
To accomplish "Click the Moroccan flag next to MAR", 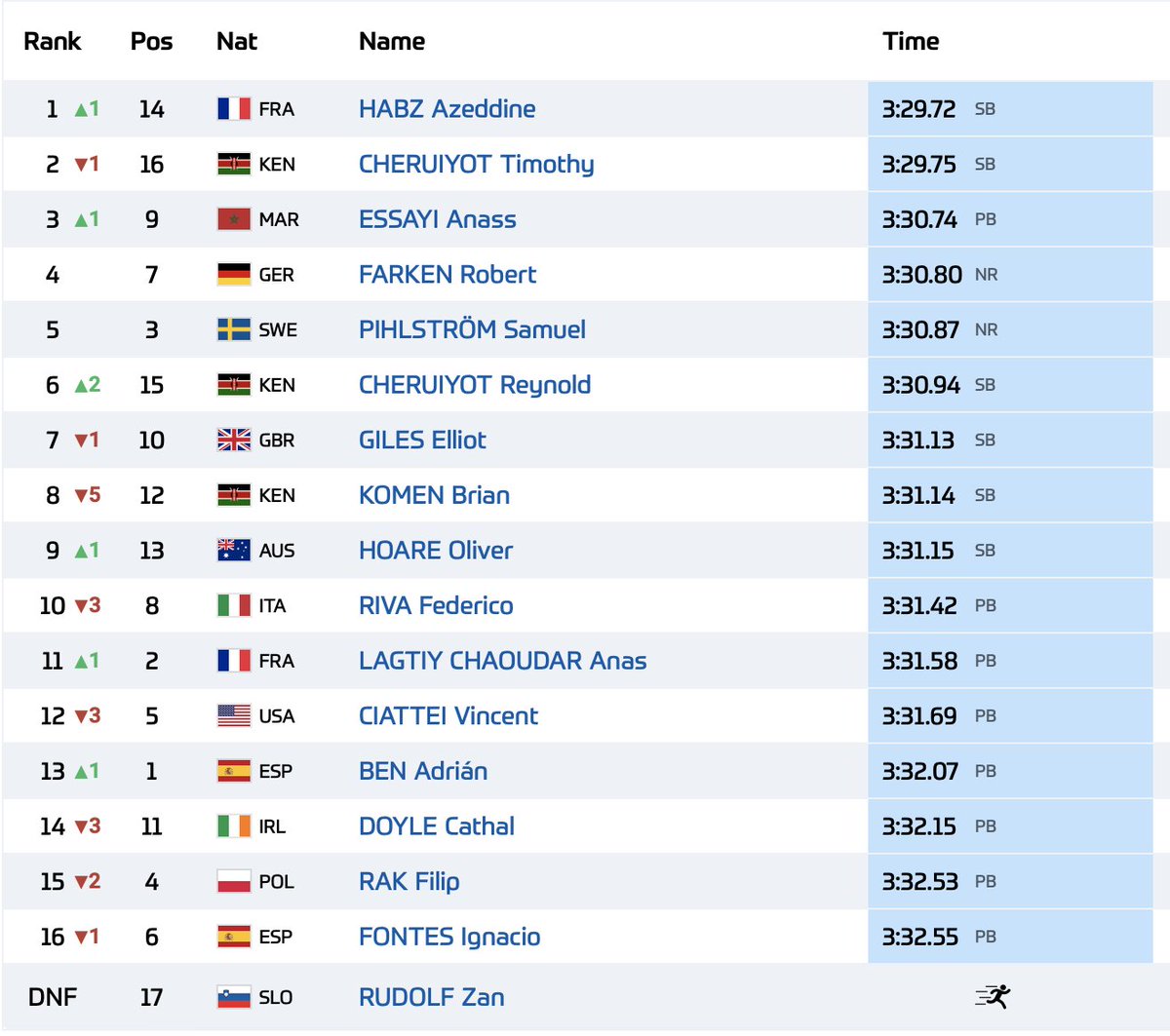I will [x=234, y=219].
